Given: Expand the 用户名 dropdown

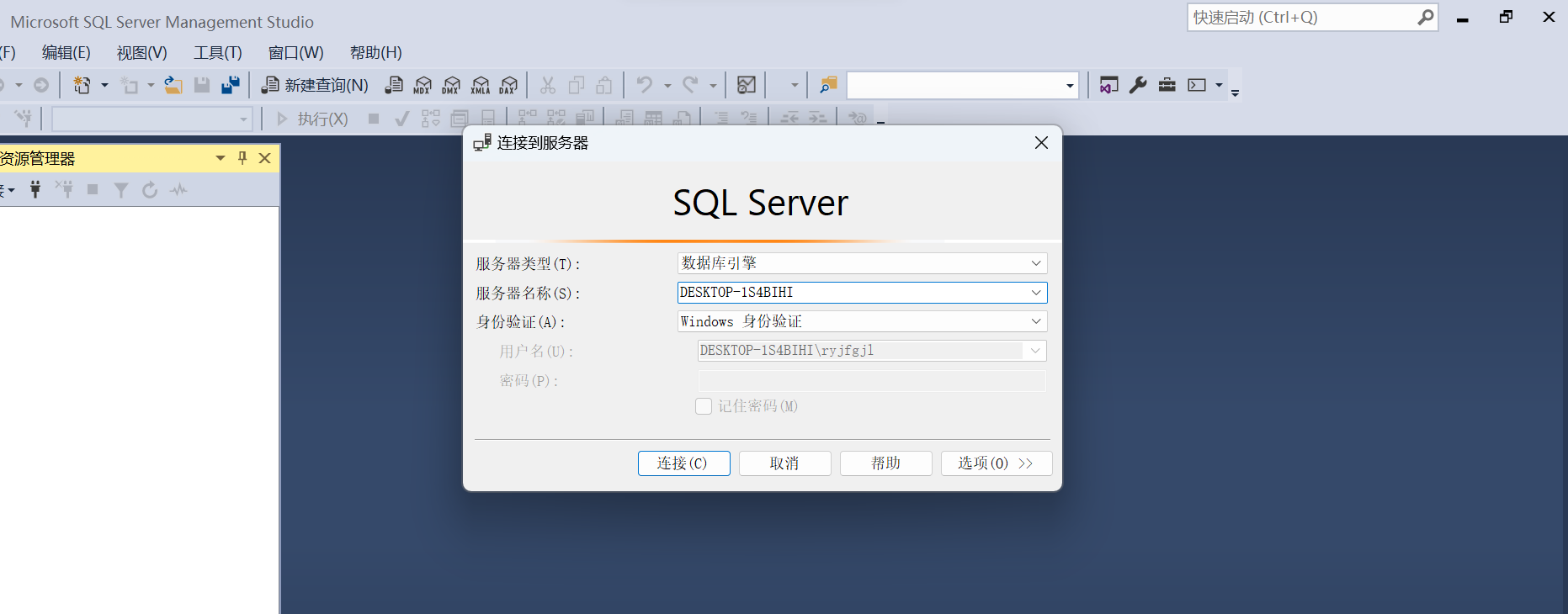Looking at the screenshot, I should pyautogui.click(x=1035, y=351).
